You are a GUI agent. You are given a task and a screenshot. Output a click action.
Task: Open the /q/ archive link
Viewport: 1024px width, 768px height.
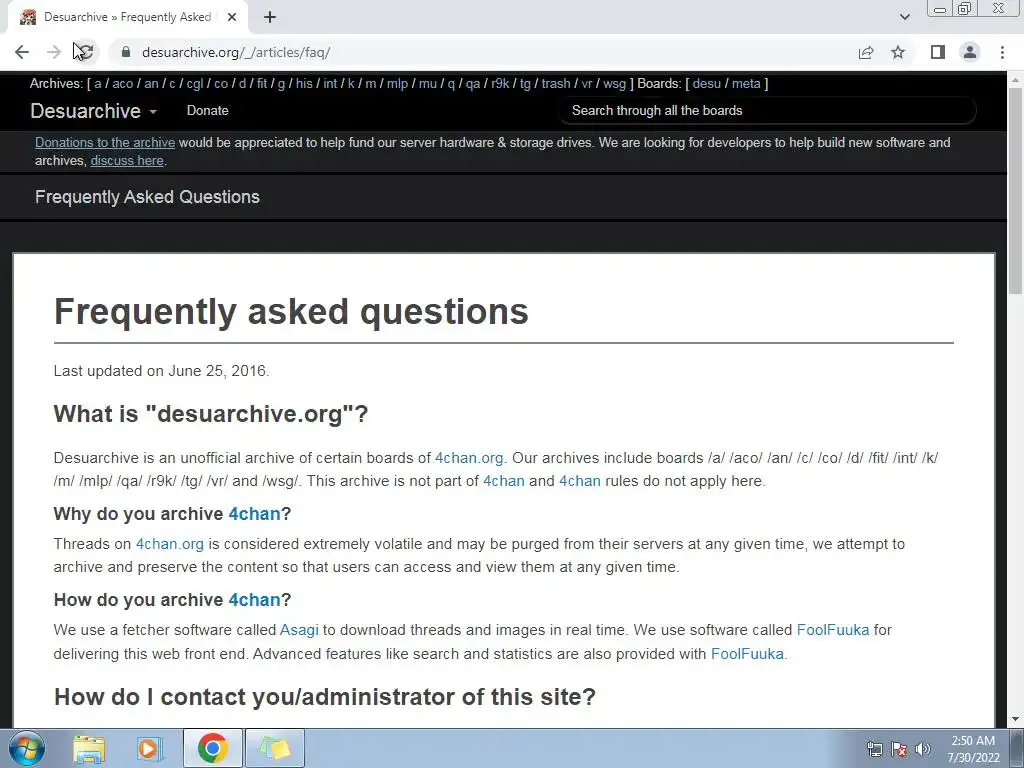click(x=451, y=84)
